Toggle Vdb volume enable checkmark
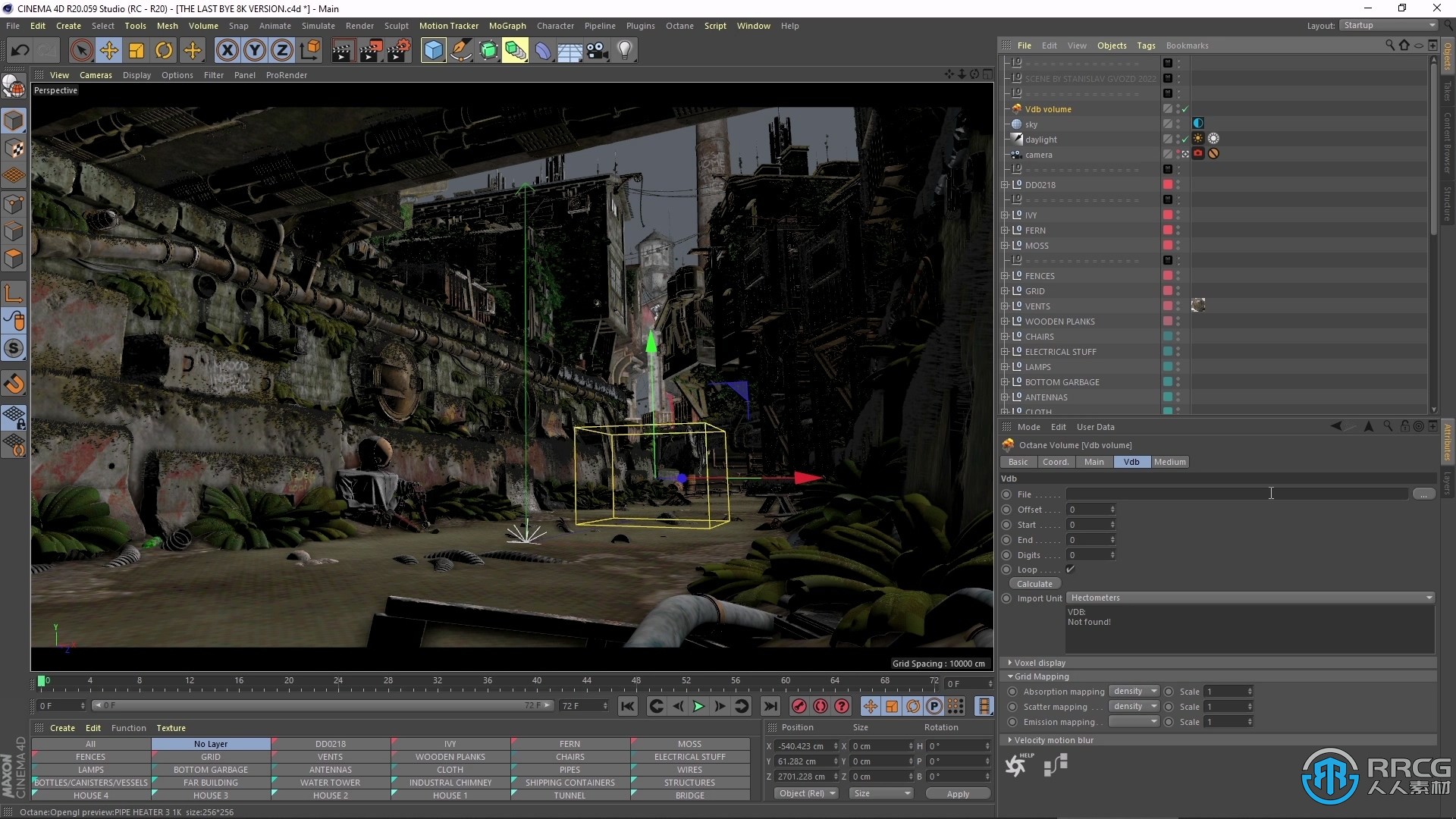This screenshot has height=819, width=1456. click(x=1185, y=109)
